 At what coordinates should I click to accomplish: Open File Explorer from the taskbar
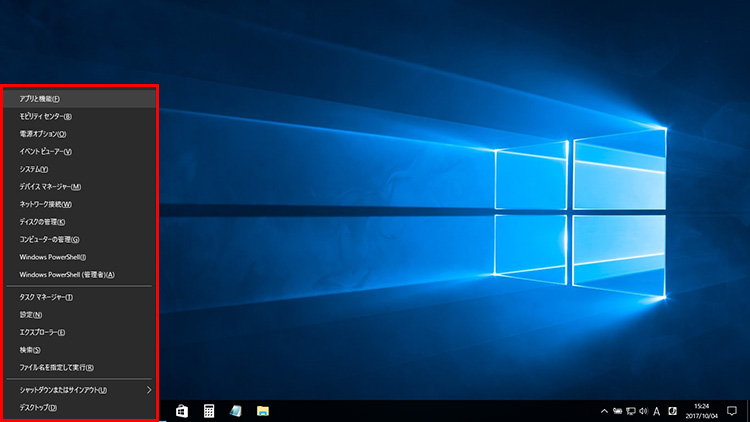point(263,411)
